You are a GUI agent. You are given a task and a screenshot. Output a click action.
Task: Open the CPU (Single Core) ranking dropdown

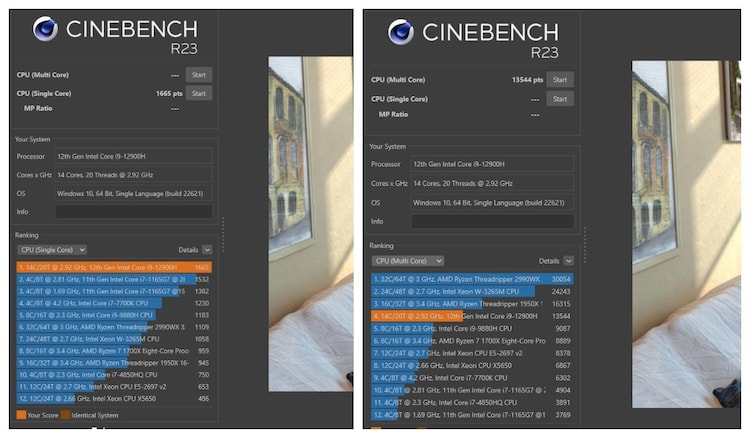52,249
